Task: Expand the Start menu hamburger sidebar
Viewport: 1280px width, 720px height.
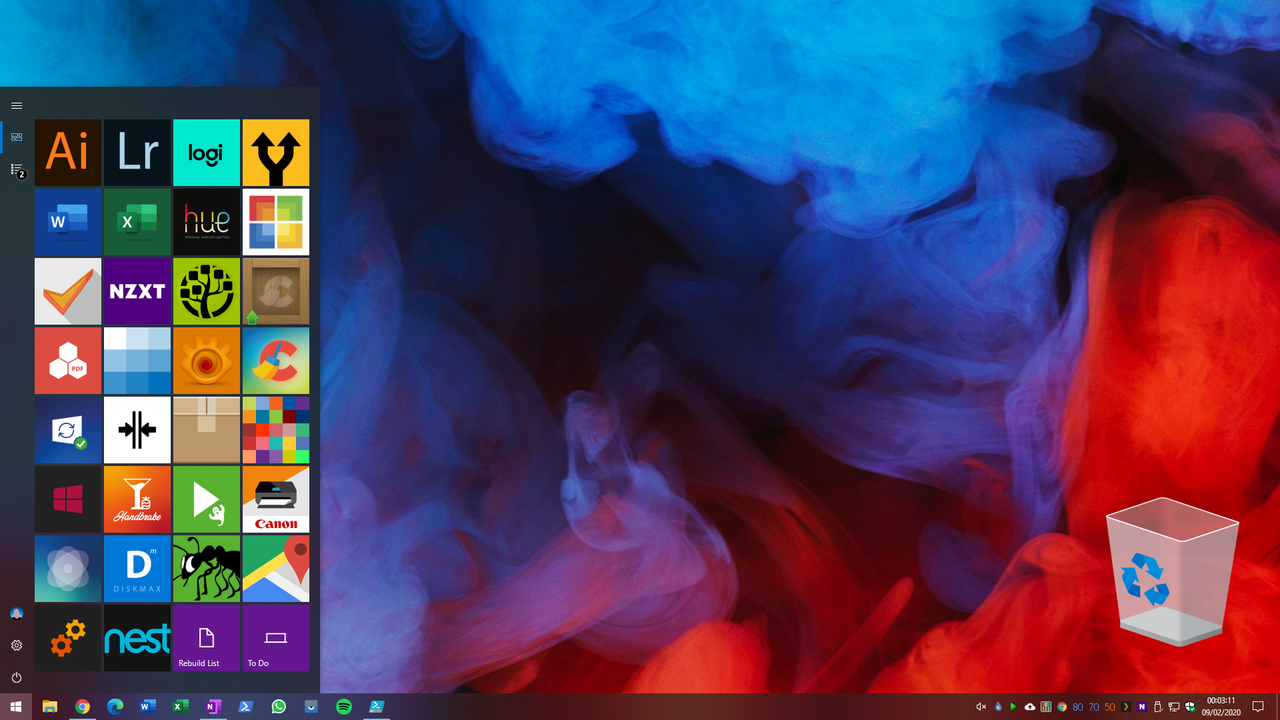Action: point(16,104)
